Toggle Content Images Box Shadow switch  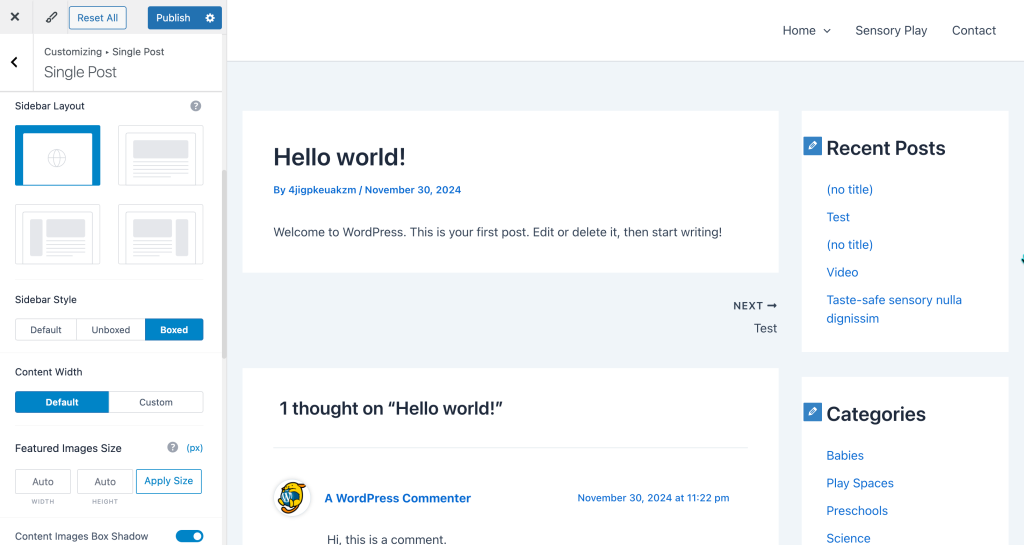[x=189, y=536]
